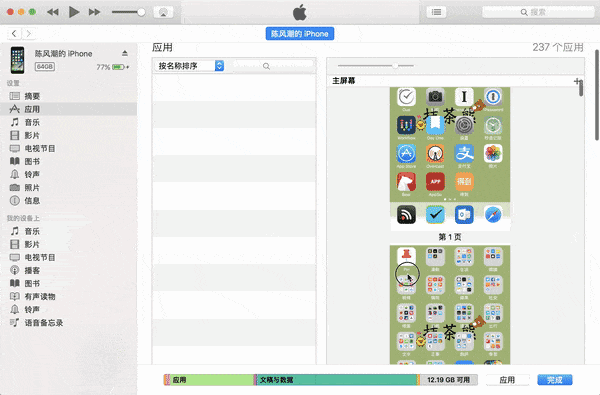The image size is (600, 395).
Task: Select the 1Password app icon
Action: [493, 97]
